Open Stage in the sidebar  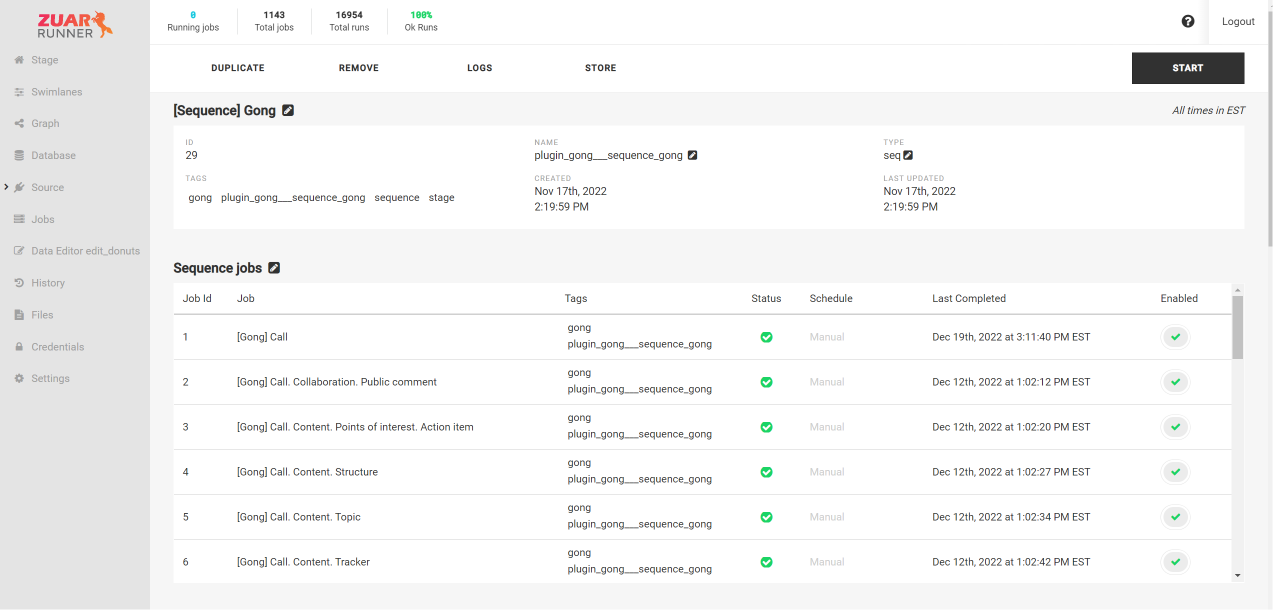(x=45, y=60)
